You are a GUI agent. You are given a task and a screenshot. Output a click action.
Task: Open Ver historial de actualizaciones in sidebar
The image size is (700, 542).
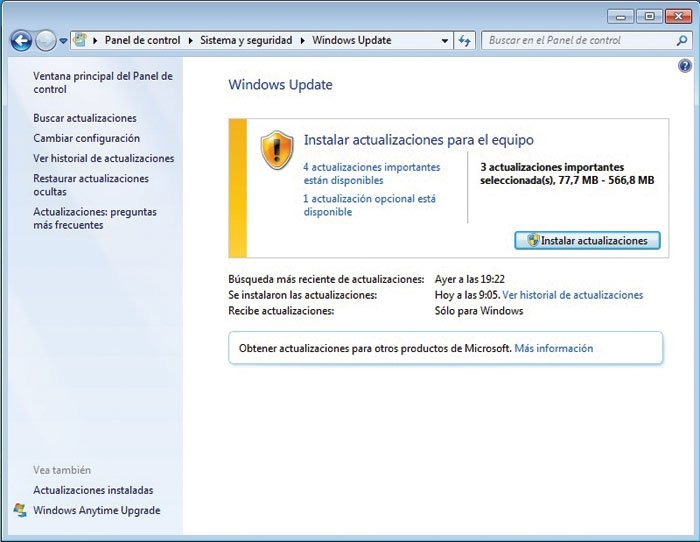coord(104,158)
